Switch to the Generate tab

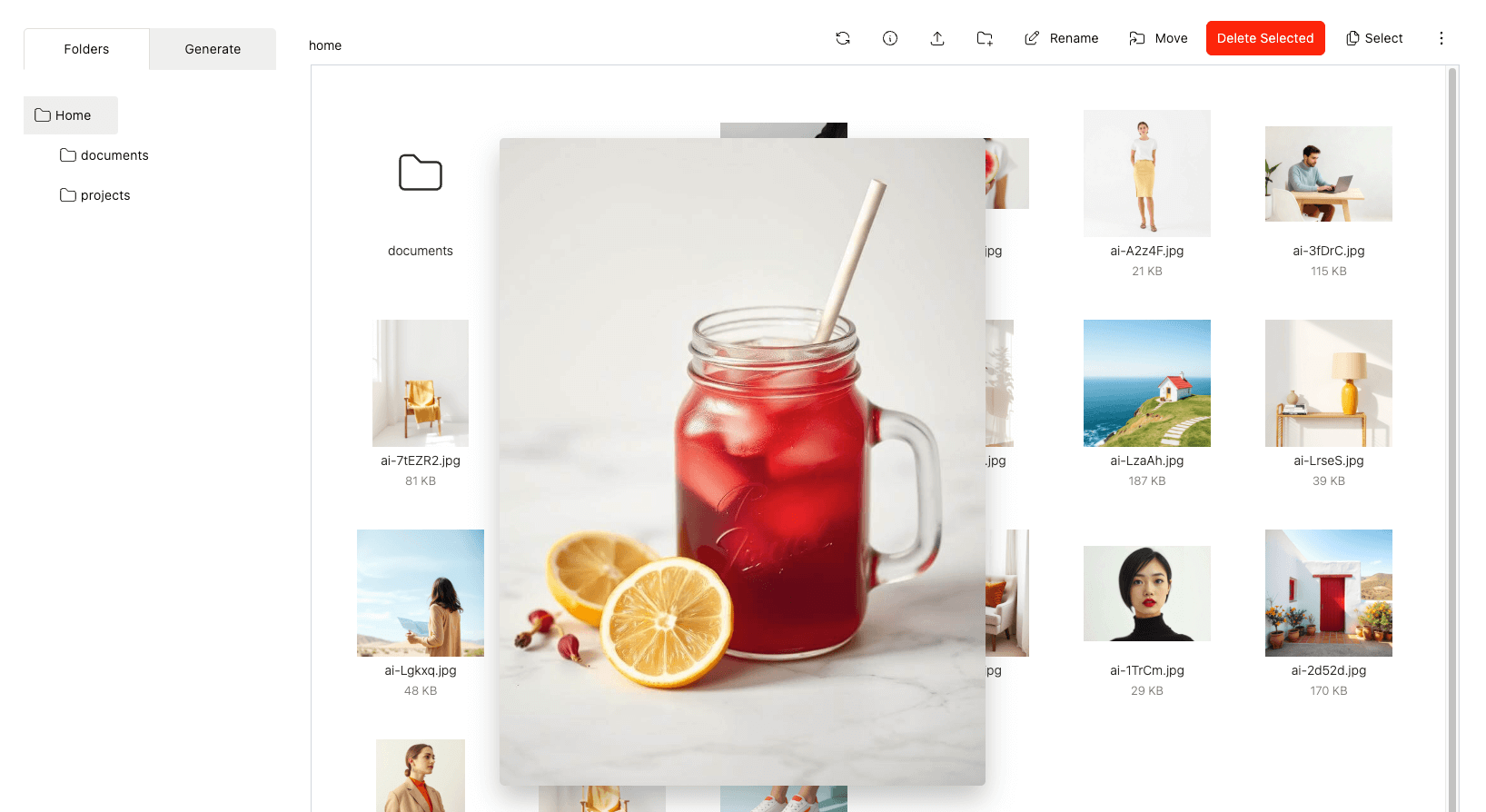(213, 49)
